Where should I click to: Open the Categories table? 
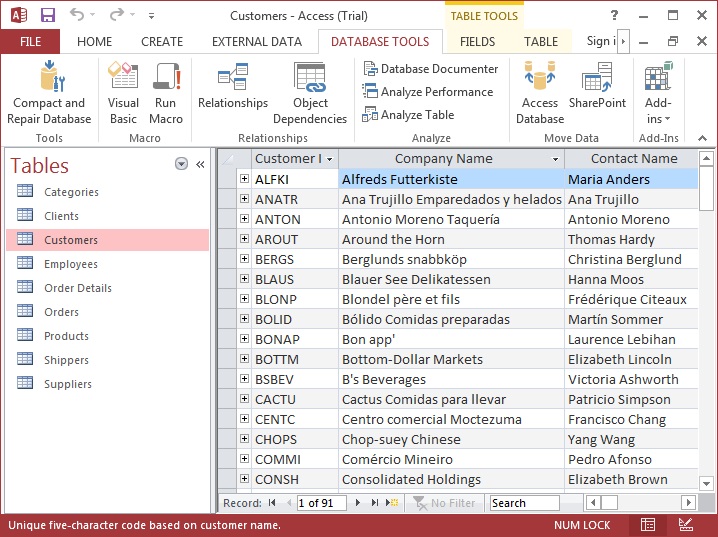click(x=108, y=192)
